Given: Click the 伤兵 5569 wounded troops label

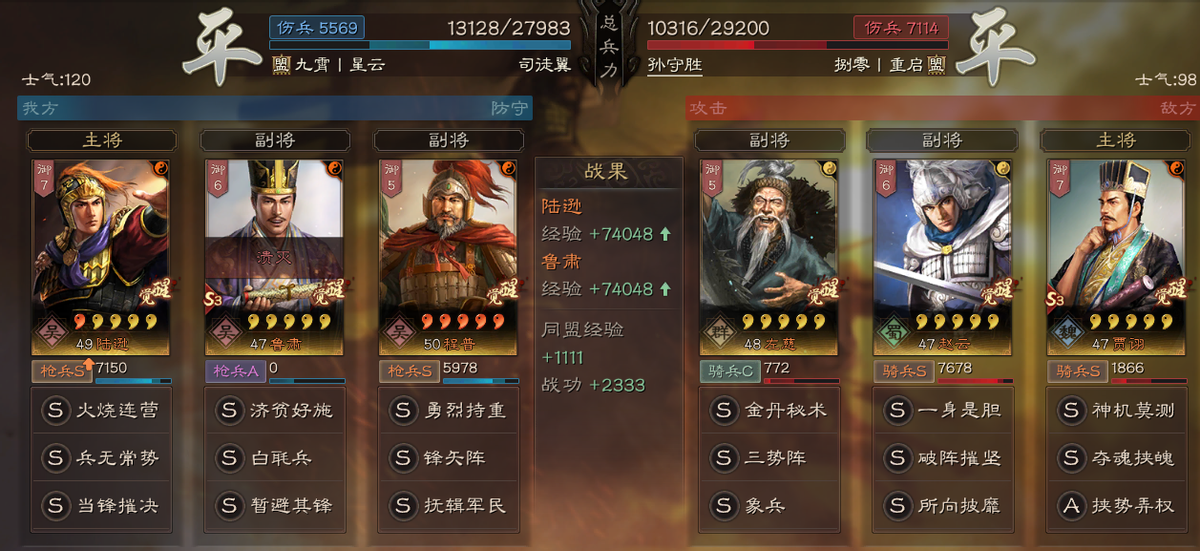Looking at the screenshot, I should [x=316, y=28].
